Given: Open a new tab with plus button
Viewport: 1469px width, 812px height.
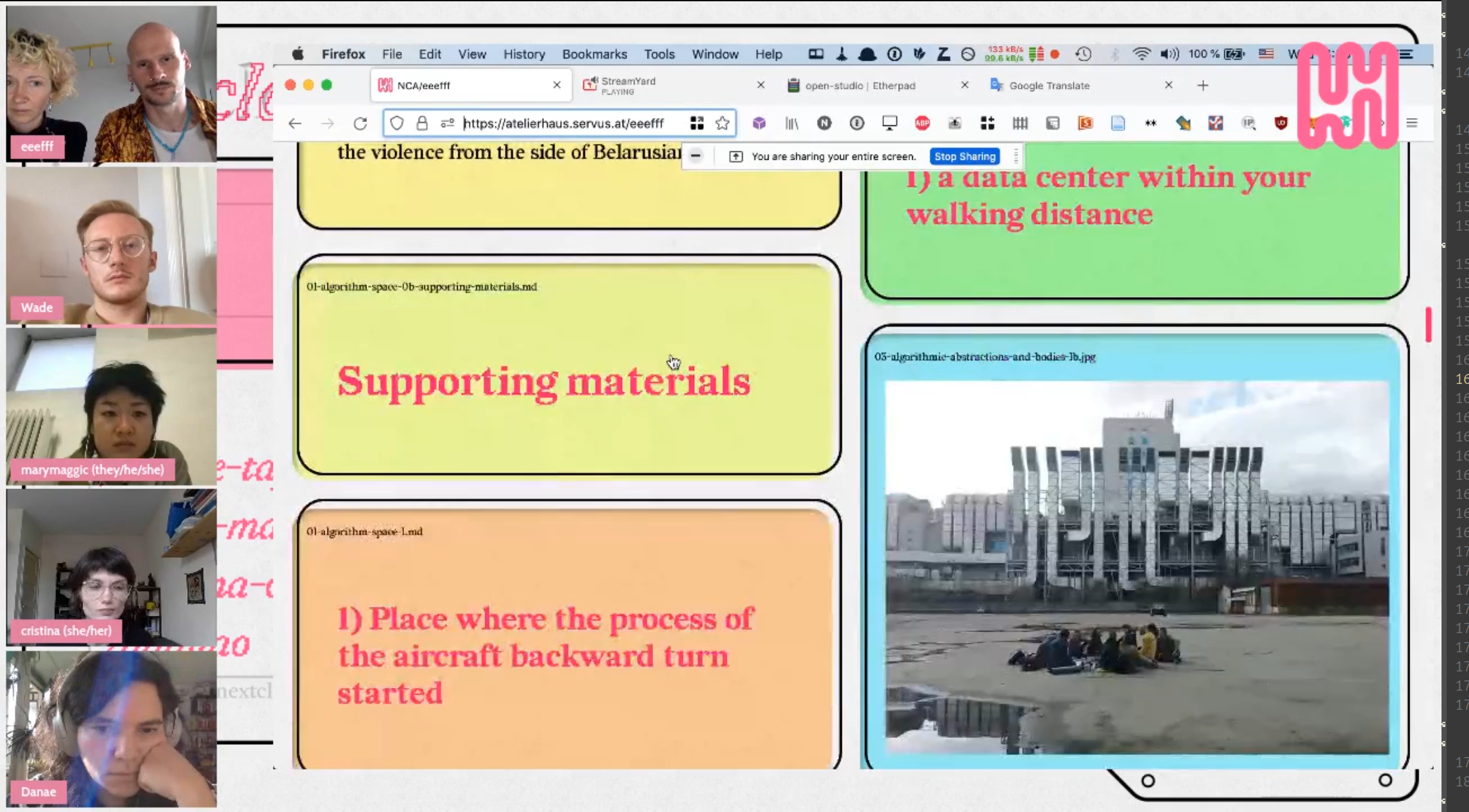Looking at the screenshot, I should tap(1202, 86).
